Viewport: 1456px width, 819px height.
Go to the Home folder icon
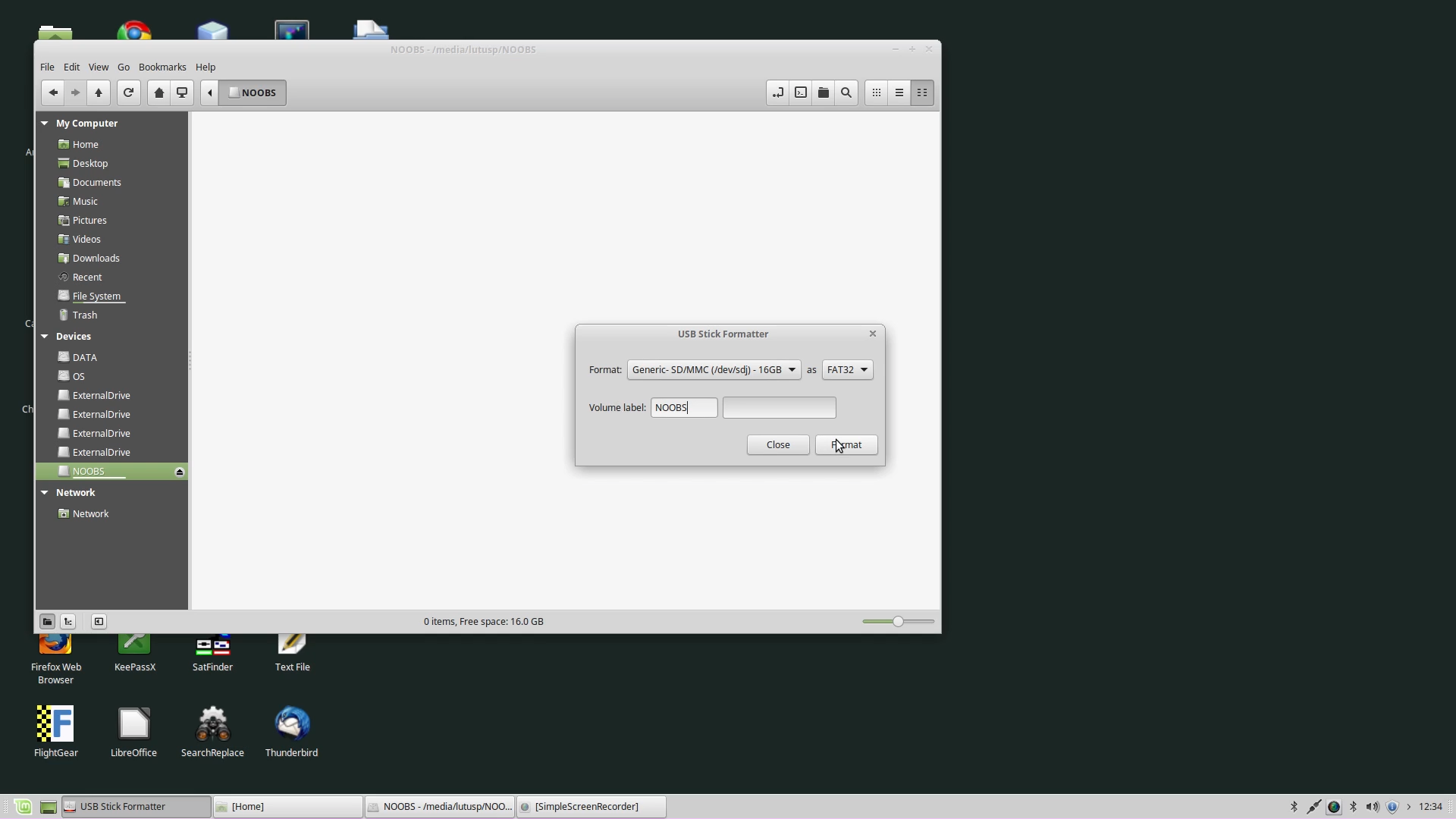point(158,93)
